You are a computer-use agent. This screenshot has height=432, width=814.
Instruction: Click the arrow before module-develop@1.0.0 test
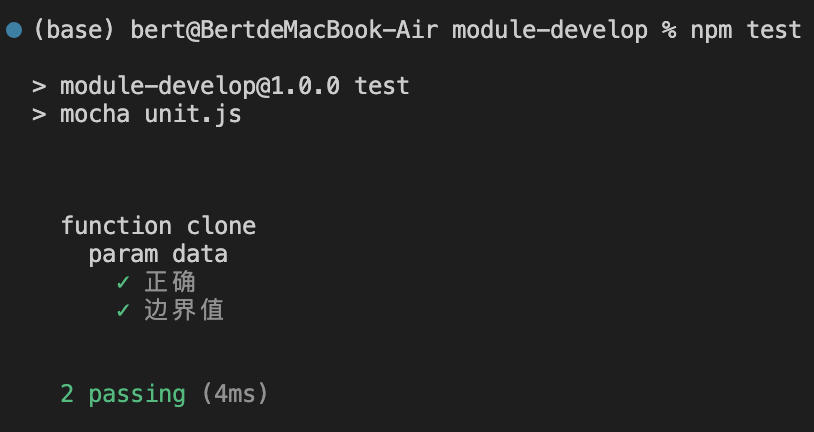39,86
